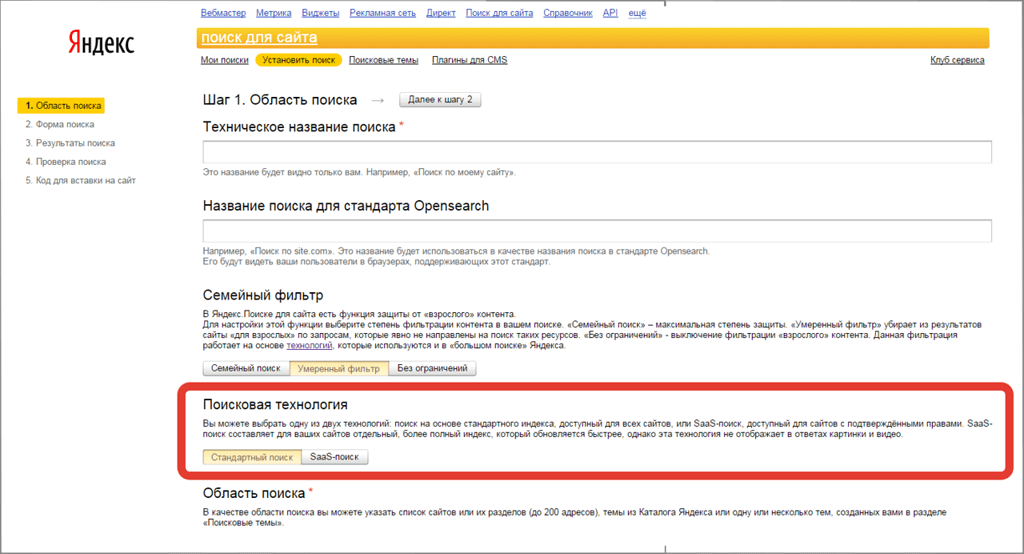Go to Метрика service link

coord(273,13)
